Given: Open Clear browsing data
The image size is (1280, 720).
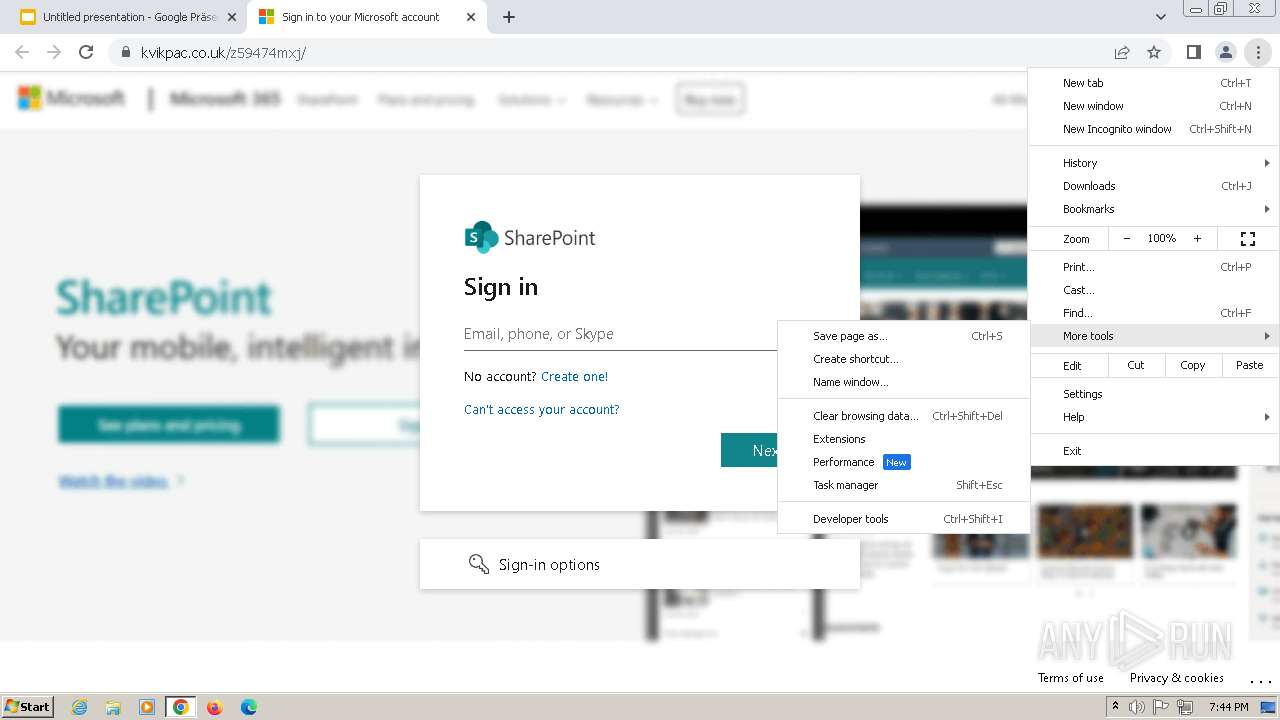Looking at the screenshot, I should (x=903, y=416).
